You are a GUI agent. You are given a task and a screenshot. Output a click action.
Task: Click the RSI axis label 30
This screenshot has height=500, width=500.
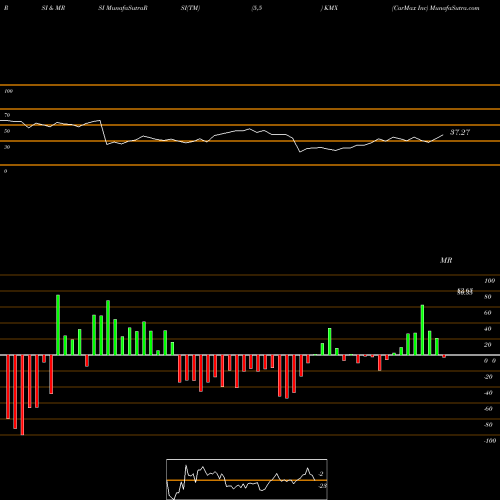click(7, 147)
